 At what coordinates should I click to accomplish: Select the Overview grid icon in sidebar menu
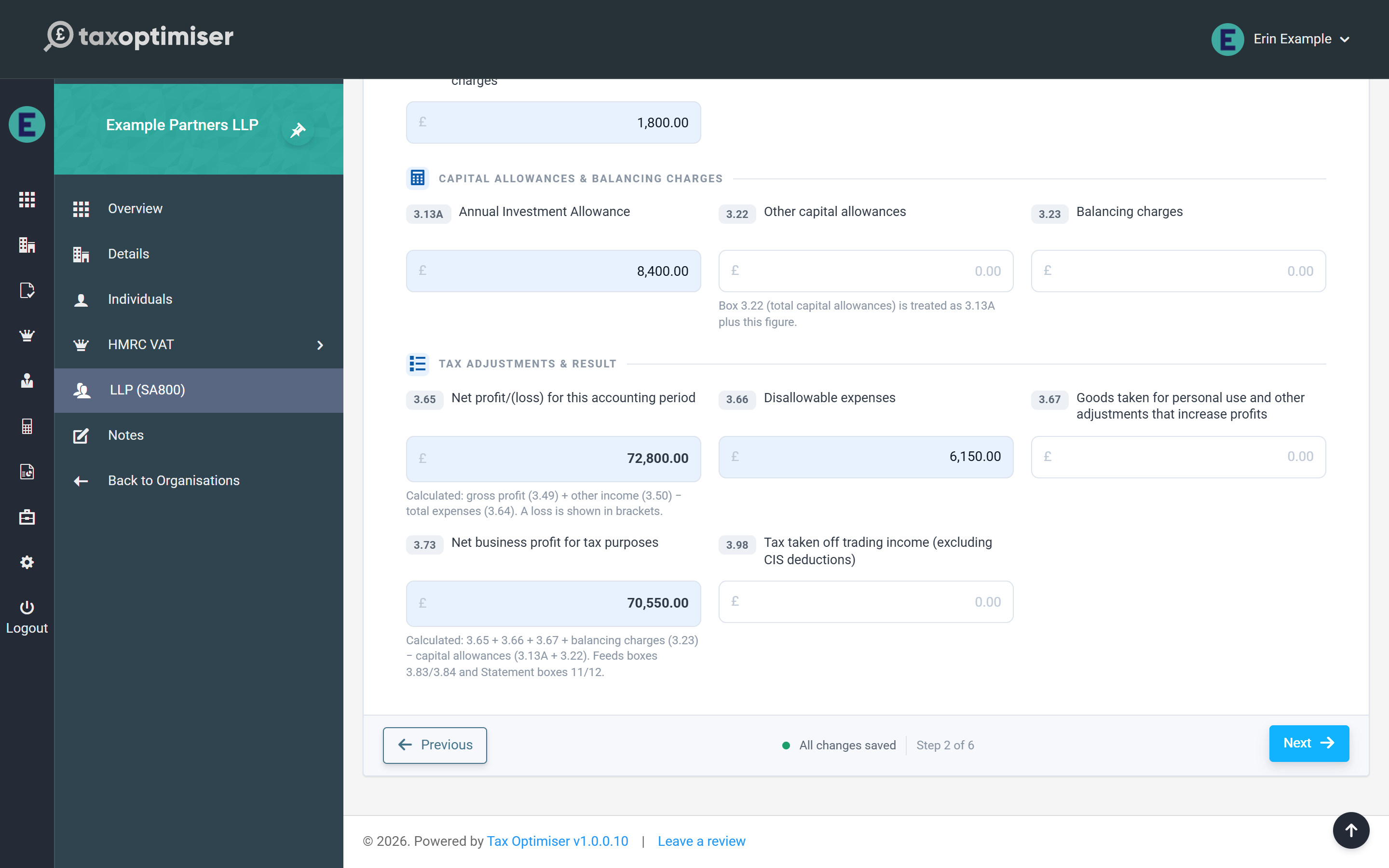click(x=81, y=209)
